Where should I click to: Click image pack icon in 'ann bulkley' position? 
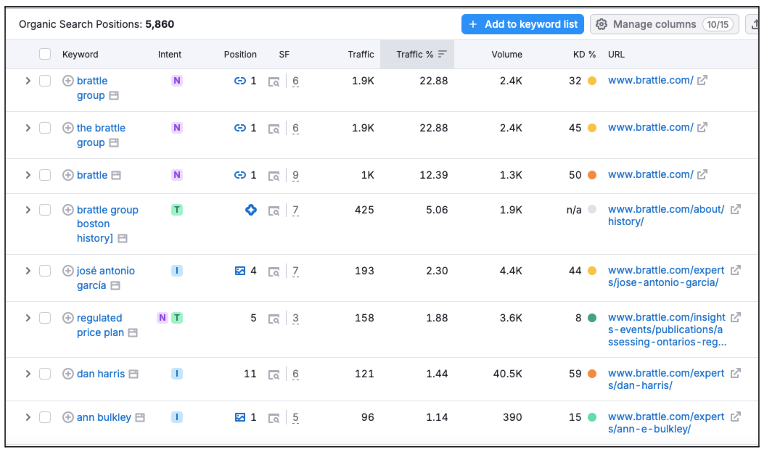click(240, 417)
